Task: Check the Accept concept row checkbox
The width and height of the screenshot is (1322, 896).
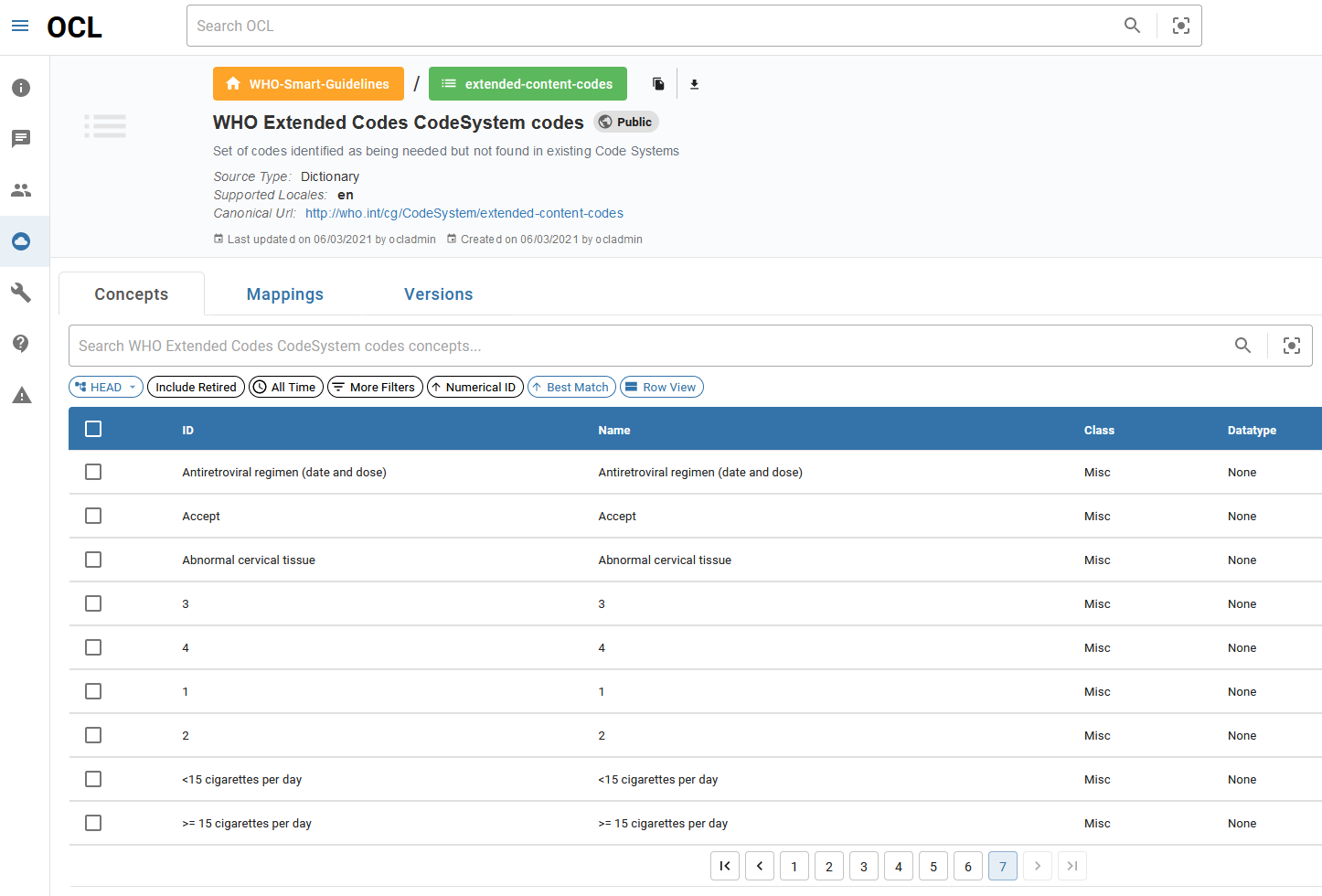Action: tap(92, 515)
